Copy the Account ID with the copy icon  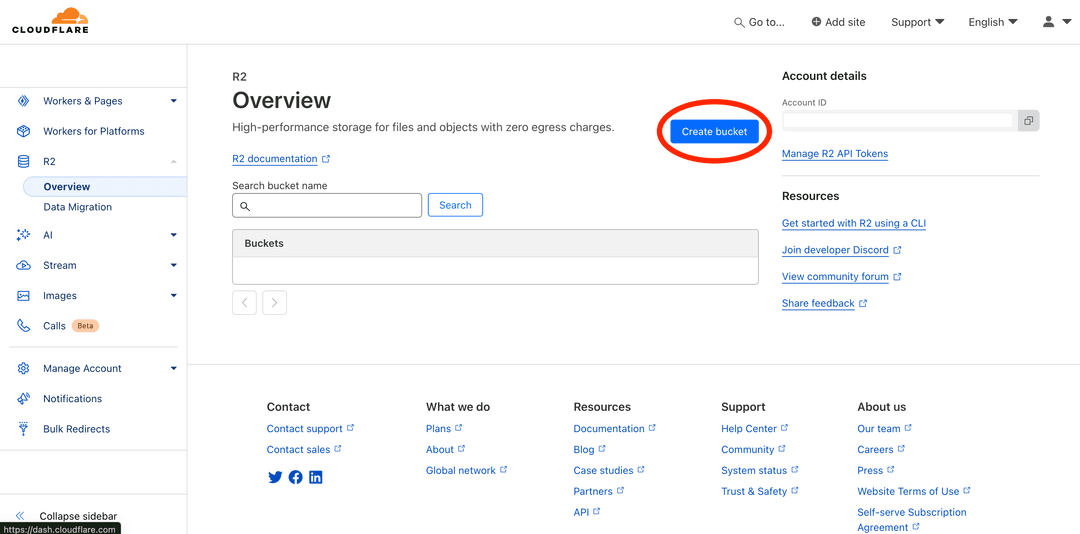[1028, 121]
